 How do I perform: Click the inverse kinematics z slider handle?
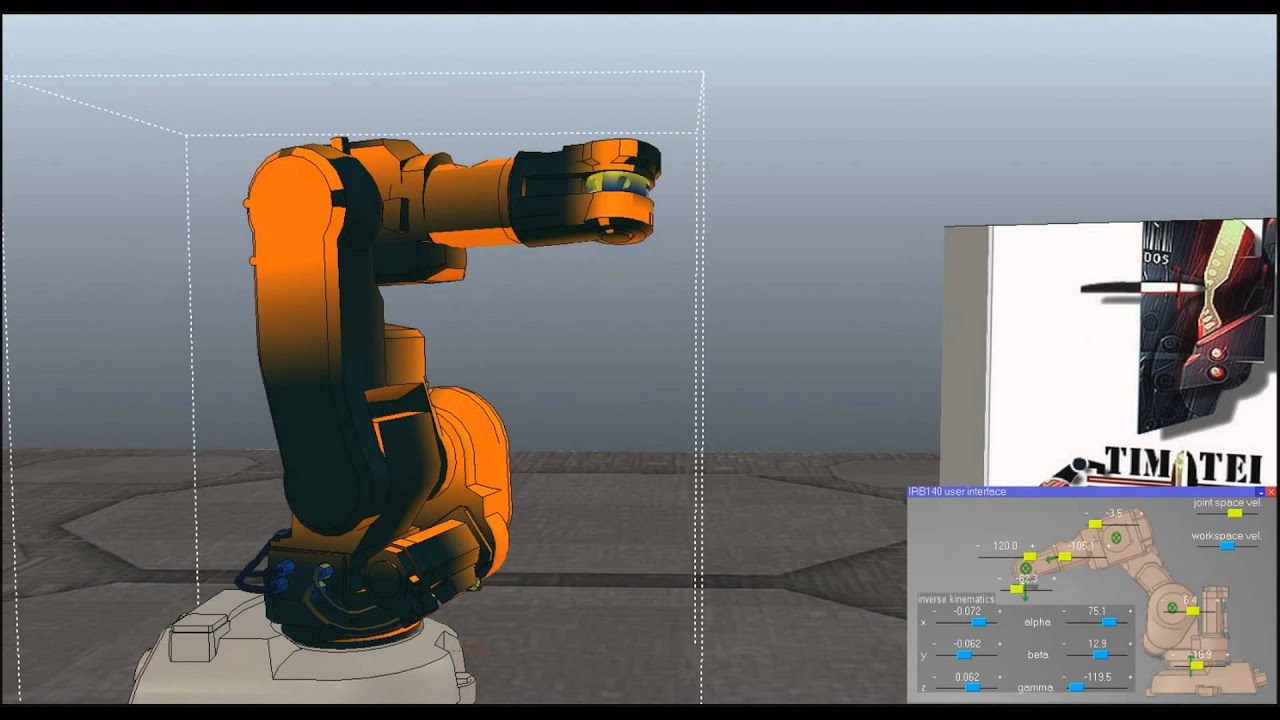pos(973,687)
